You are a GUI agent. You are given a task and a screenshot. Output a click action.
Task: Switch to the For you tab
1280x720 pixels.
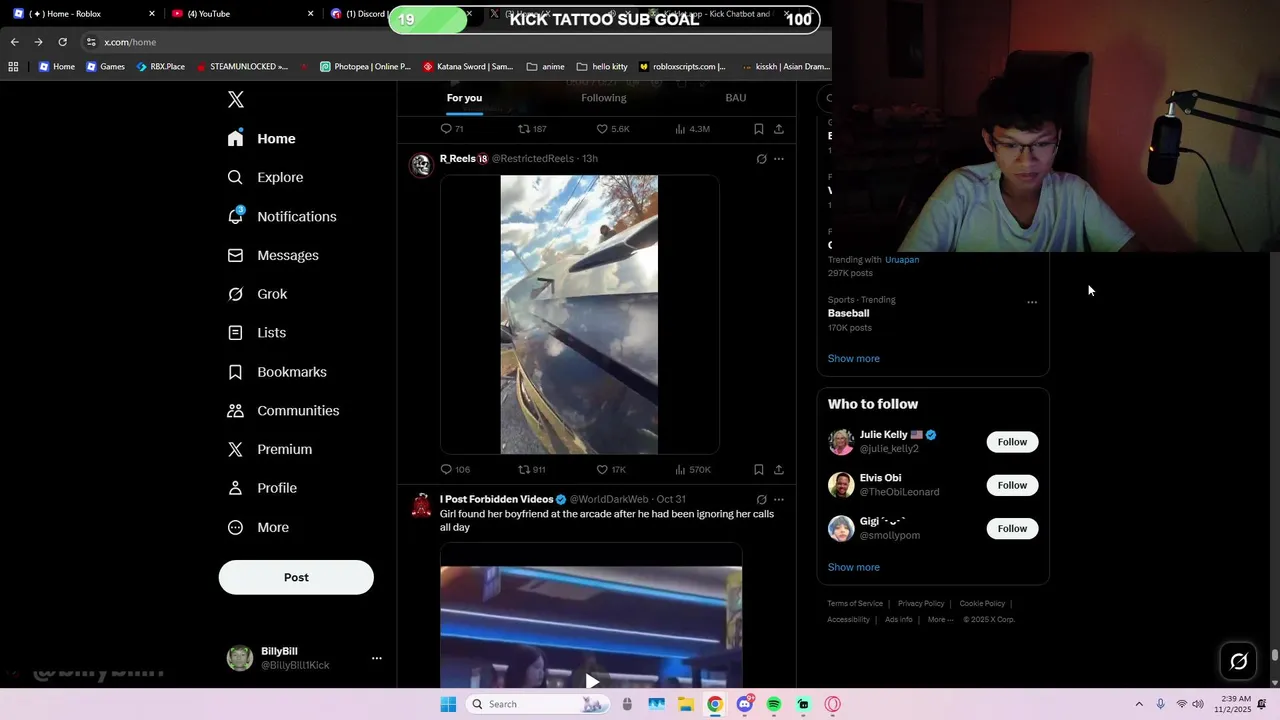pyautogui.click(x=464, y=98)
